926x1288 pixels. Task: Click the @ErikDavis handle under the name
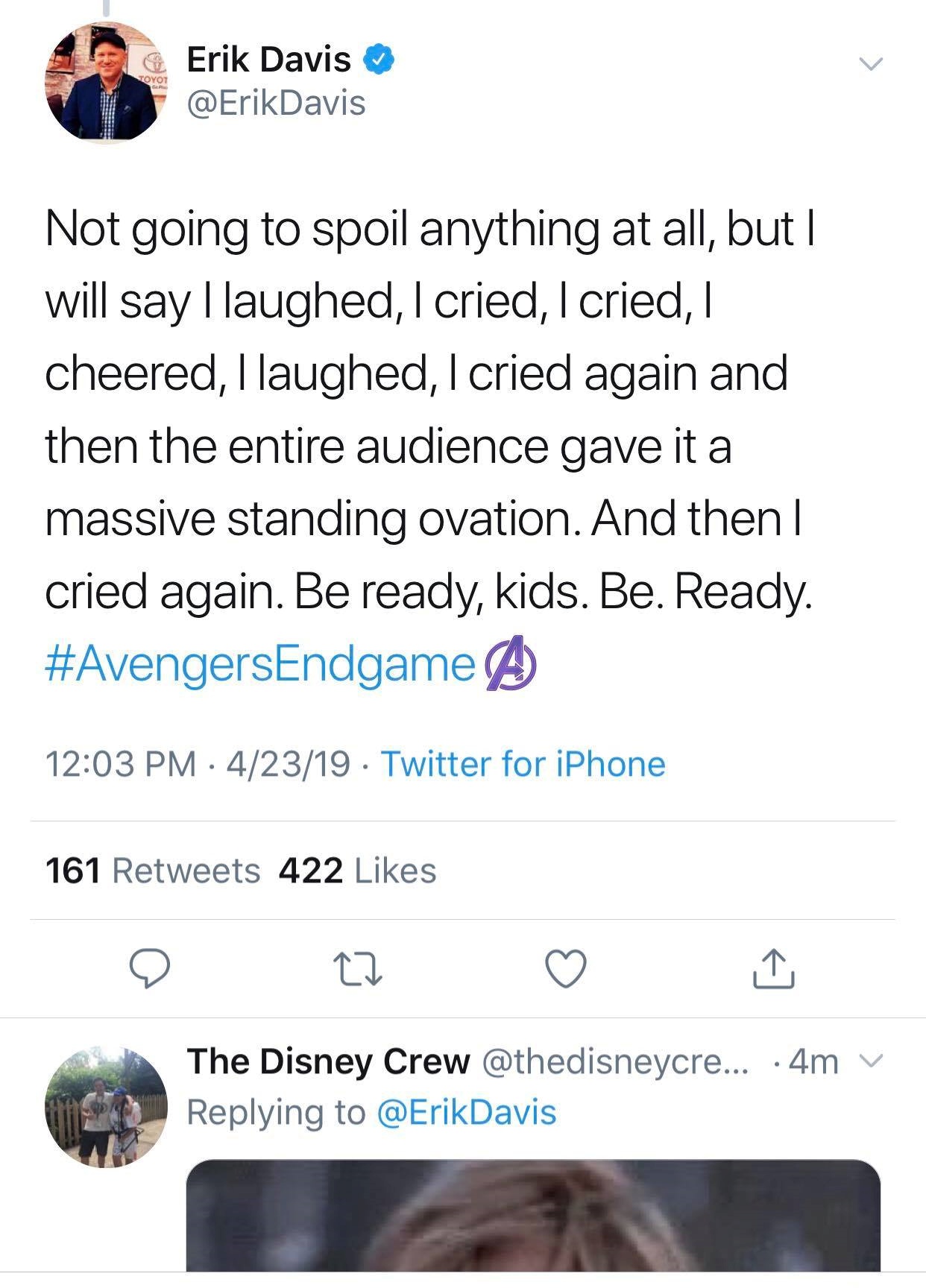click(276, 103)
